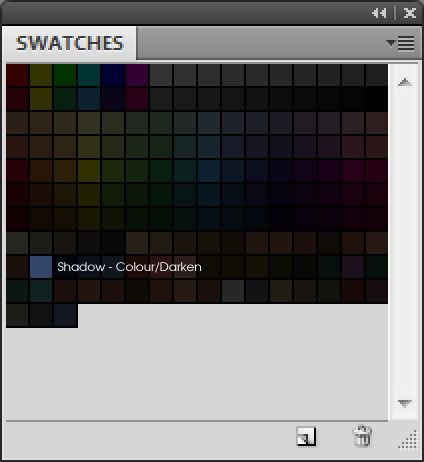
Task: Pick the olive yellow swatch in first row
Action: tap(41, 75)
